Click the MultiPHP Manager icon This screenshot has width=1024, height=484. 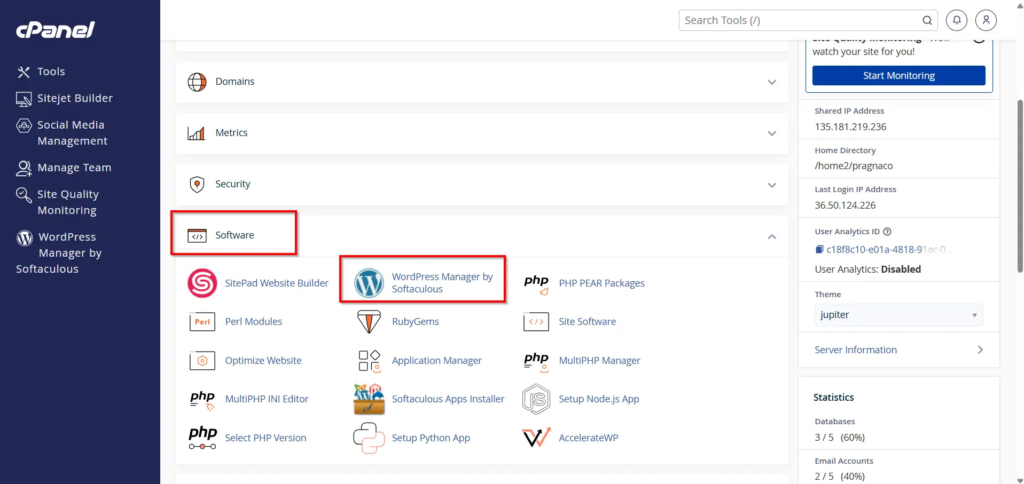click(536, 361)
